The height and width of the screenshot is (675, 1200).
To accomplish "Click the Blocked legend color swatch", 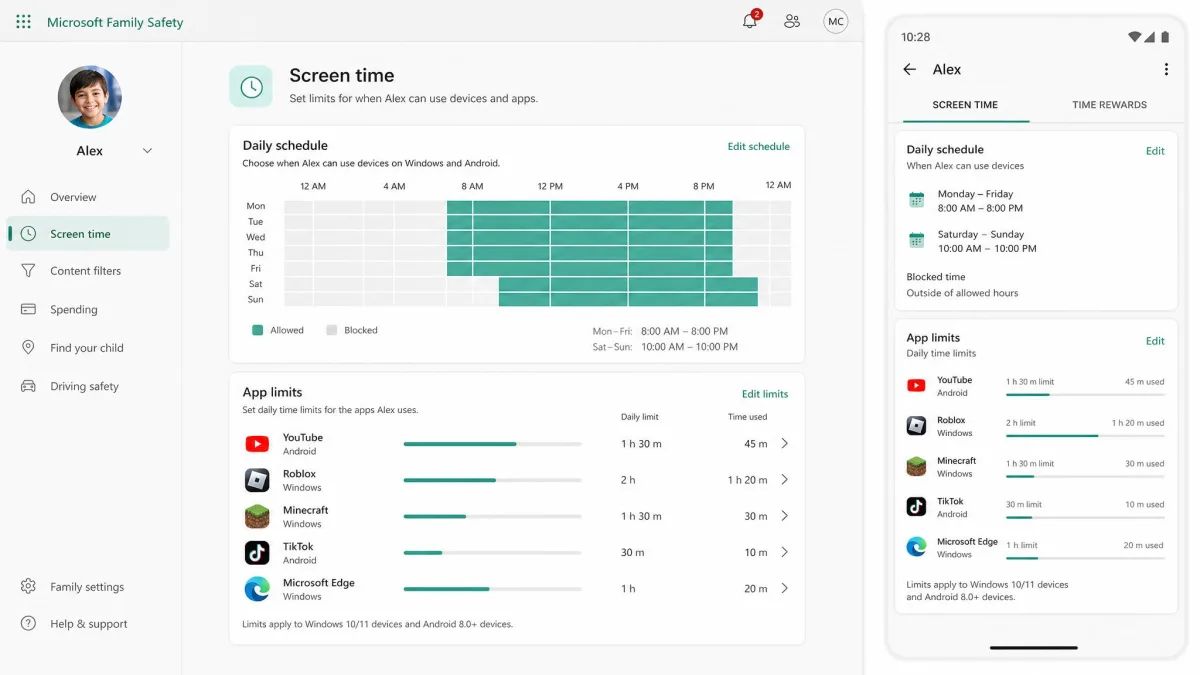I will [x=332, y=330].
